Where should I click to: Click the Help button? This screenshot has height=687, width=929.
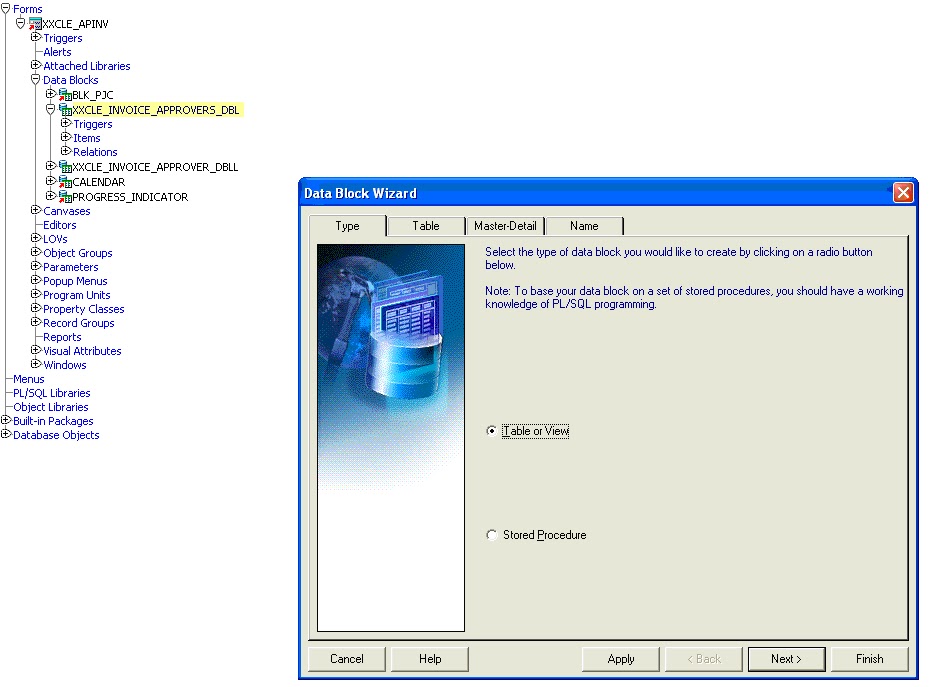430,659
